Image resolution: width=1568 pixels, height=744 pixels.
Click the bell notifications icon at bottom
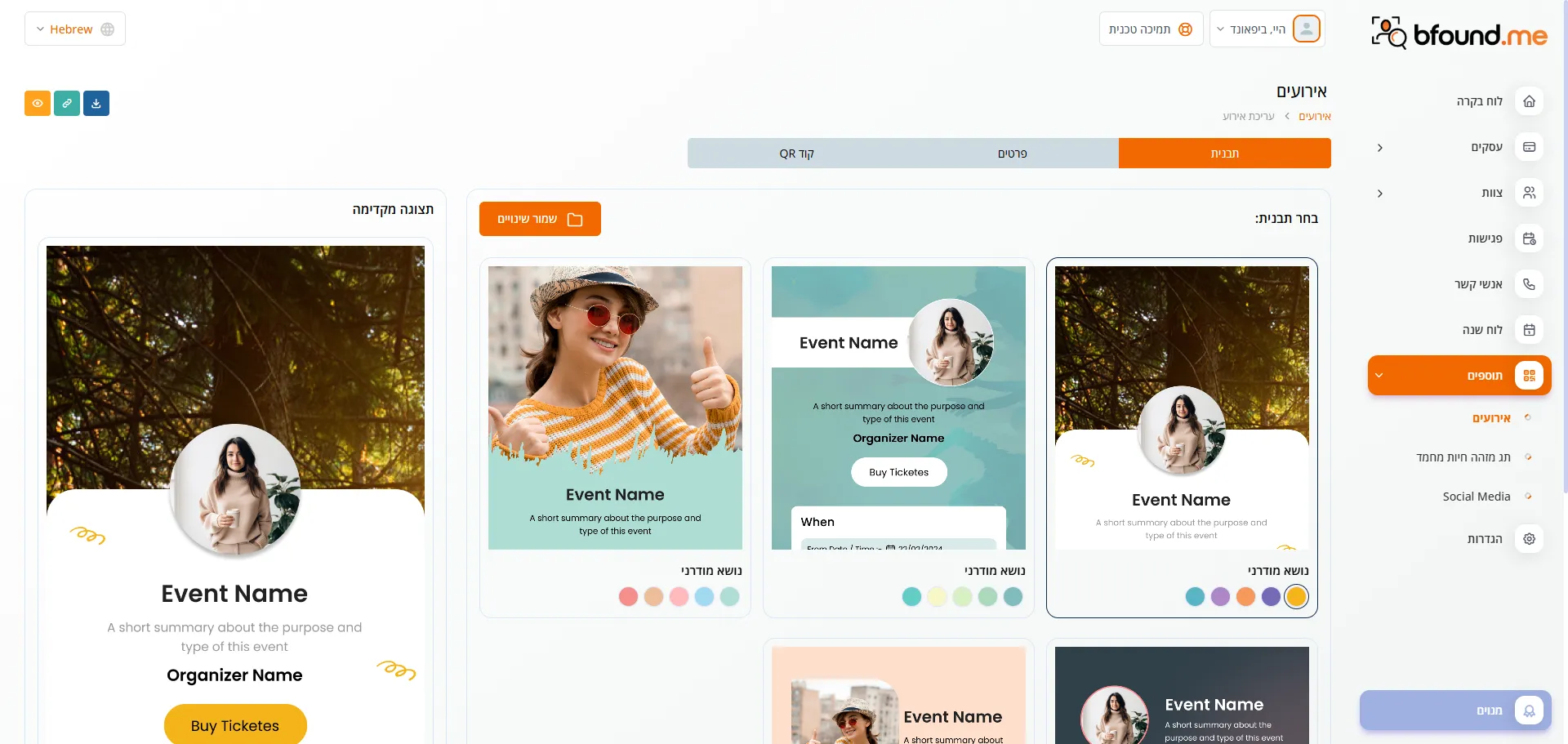[x=1529, y=711]
